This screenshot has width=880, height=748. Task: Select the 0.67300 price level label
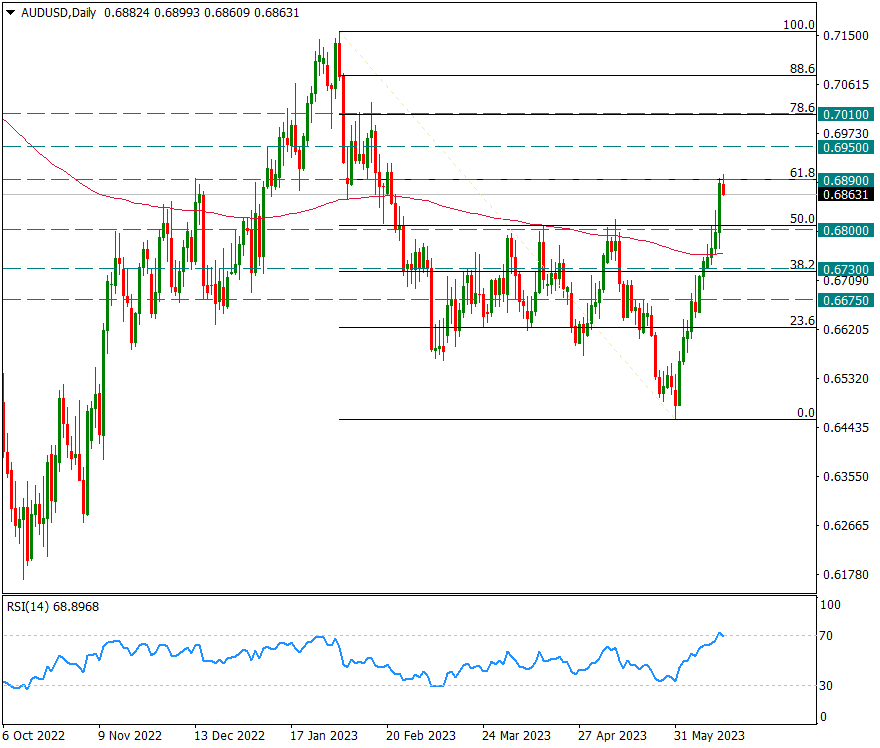click(846, 269)
